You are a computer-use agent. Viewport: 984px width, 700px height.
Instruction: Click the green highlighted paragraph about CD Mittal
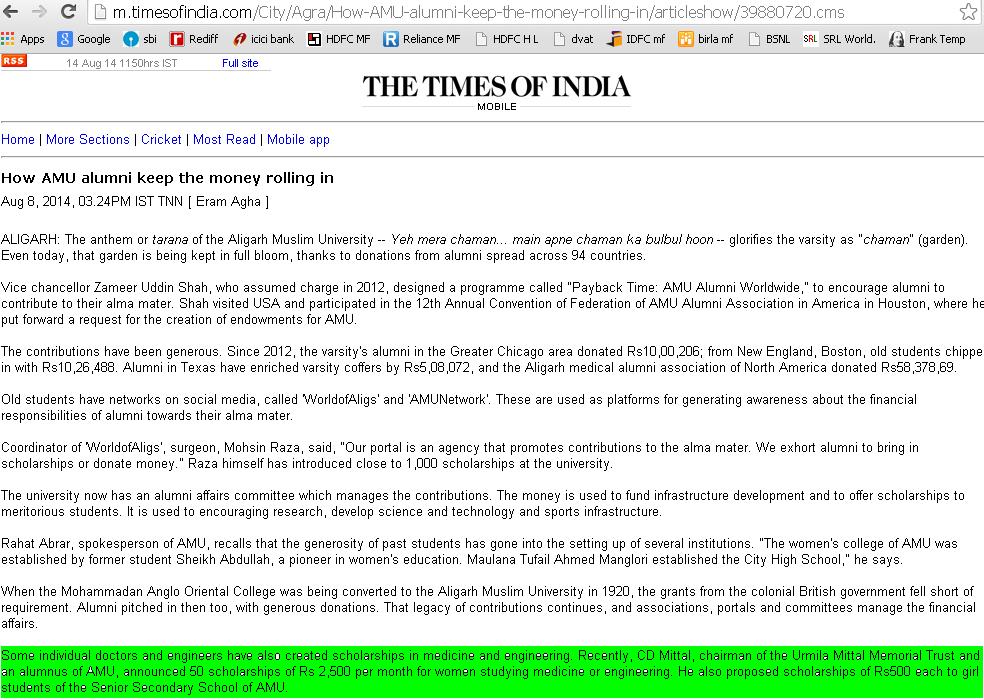click(492, 671)
